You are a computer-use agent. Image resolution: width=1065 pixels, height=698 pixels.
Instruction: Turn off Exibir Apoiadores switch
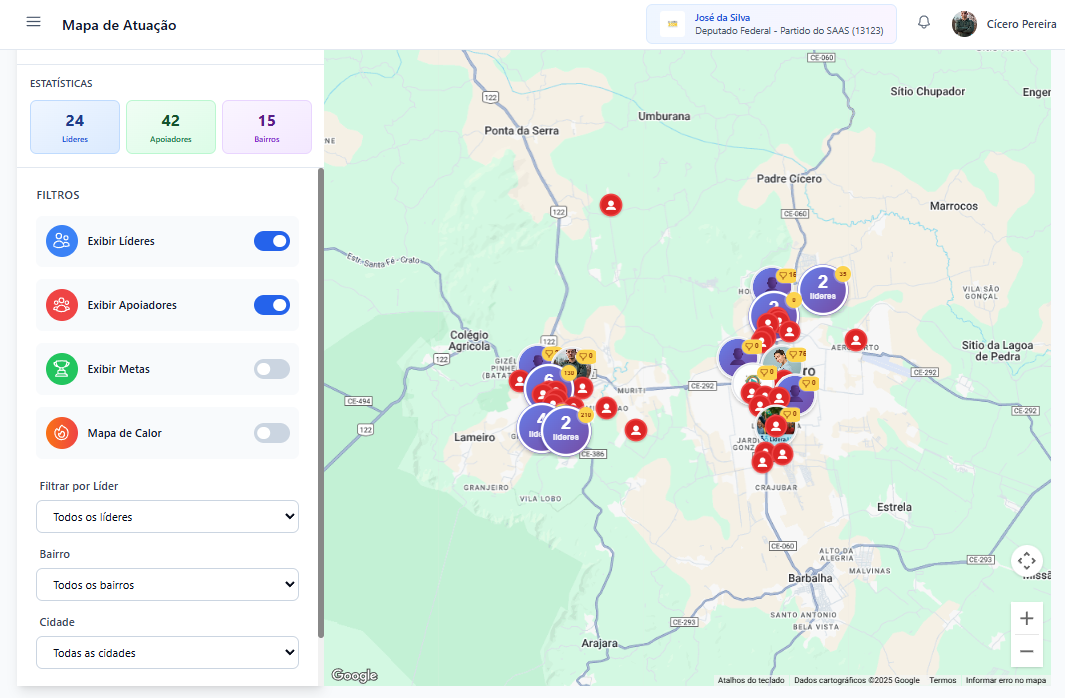click(272, 305)
